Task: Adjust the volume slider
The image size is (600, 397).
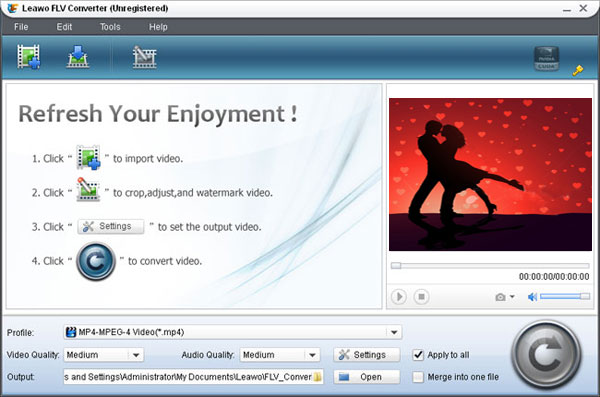Action: (565, 296)
